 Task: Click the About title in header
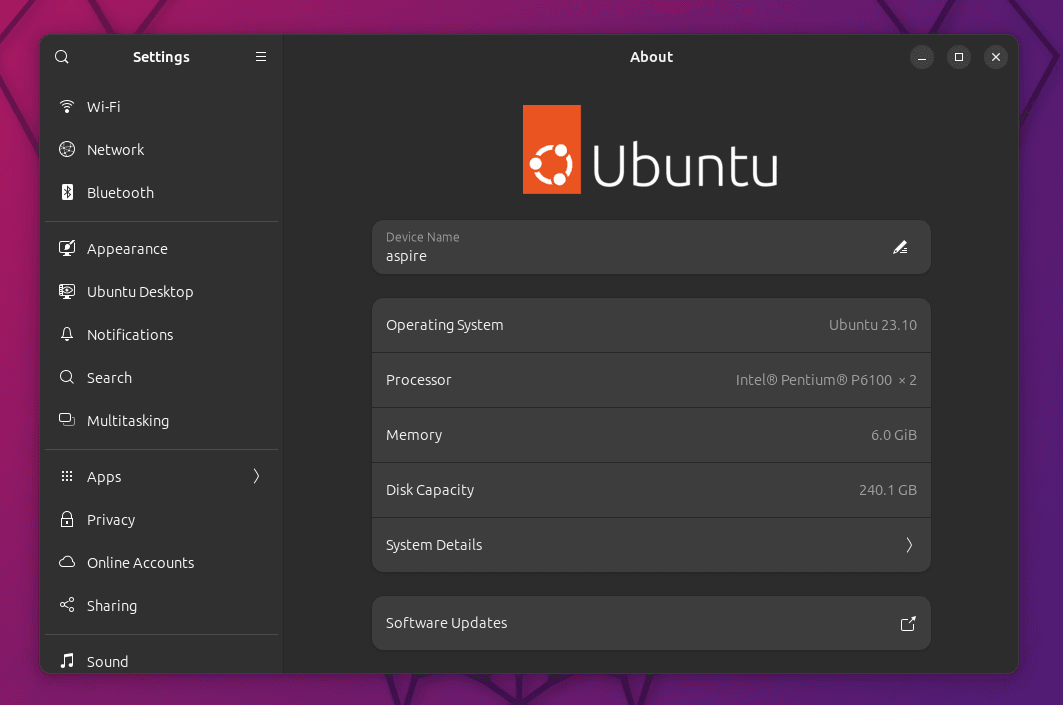pyautogui.click(x=651, y=57)
